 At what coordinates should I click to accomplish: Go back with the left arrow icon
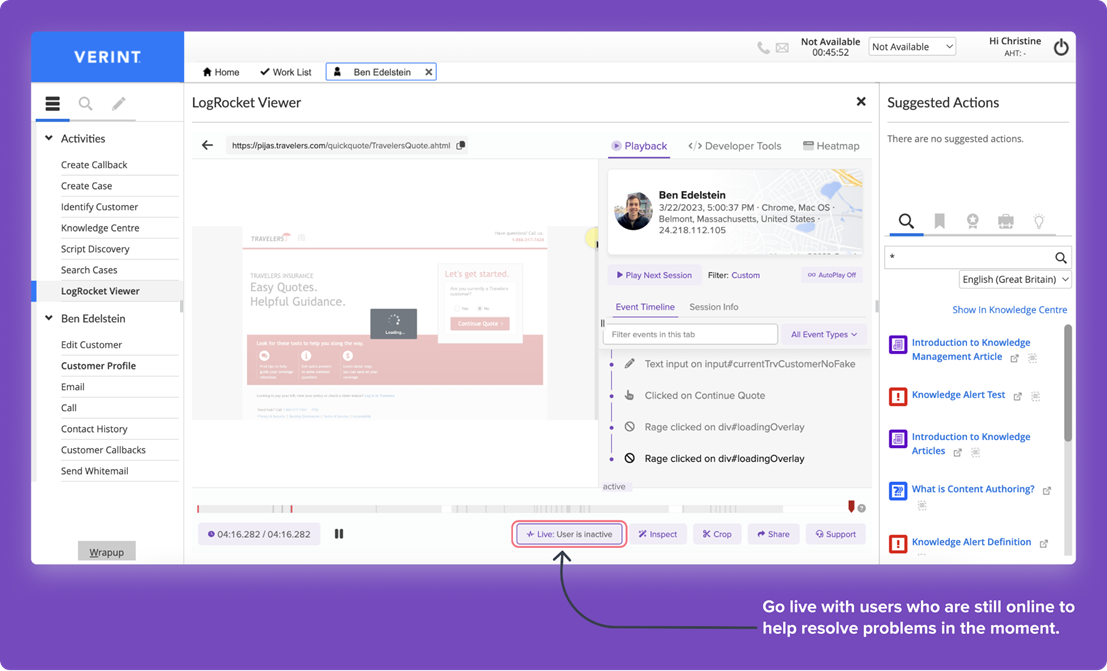[x=207, y=145]
